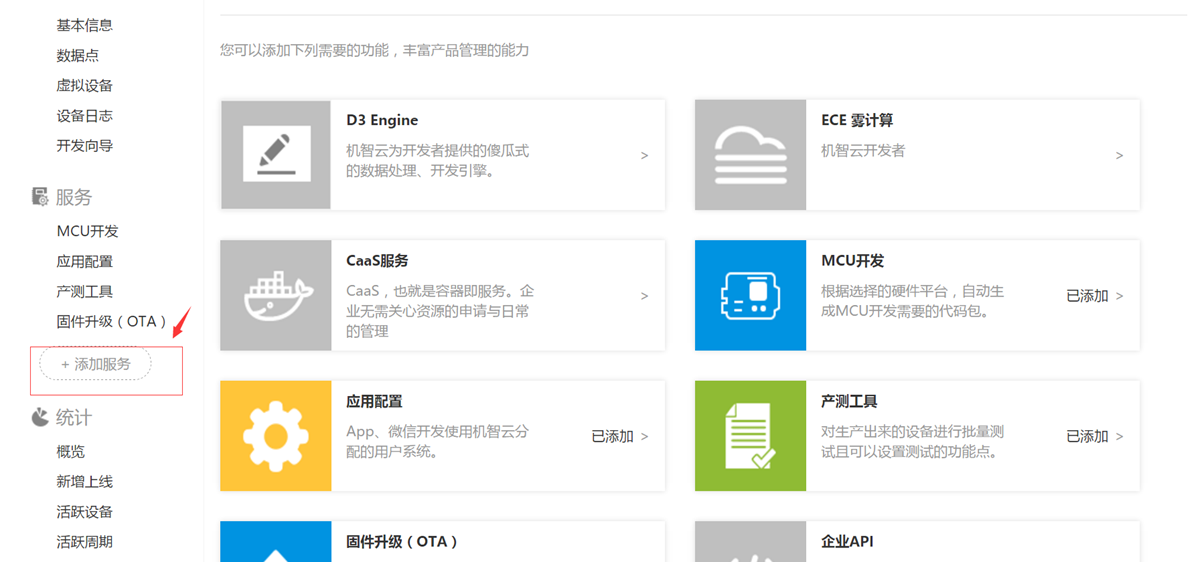Click the 企业API card title
The width and height of the screenshot is (1204, 562).
(847, 541)
